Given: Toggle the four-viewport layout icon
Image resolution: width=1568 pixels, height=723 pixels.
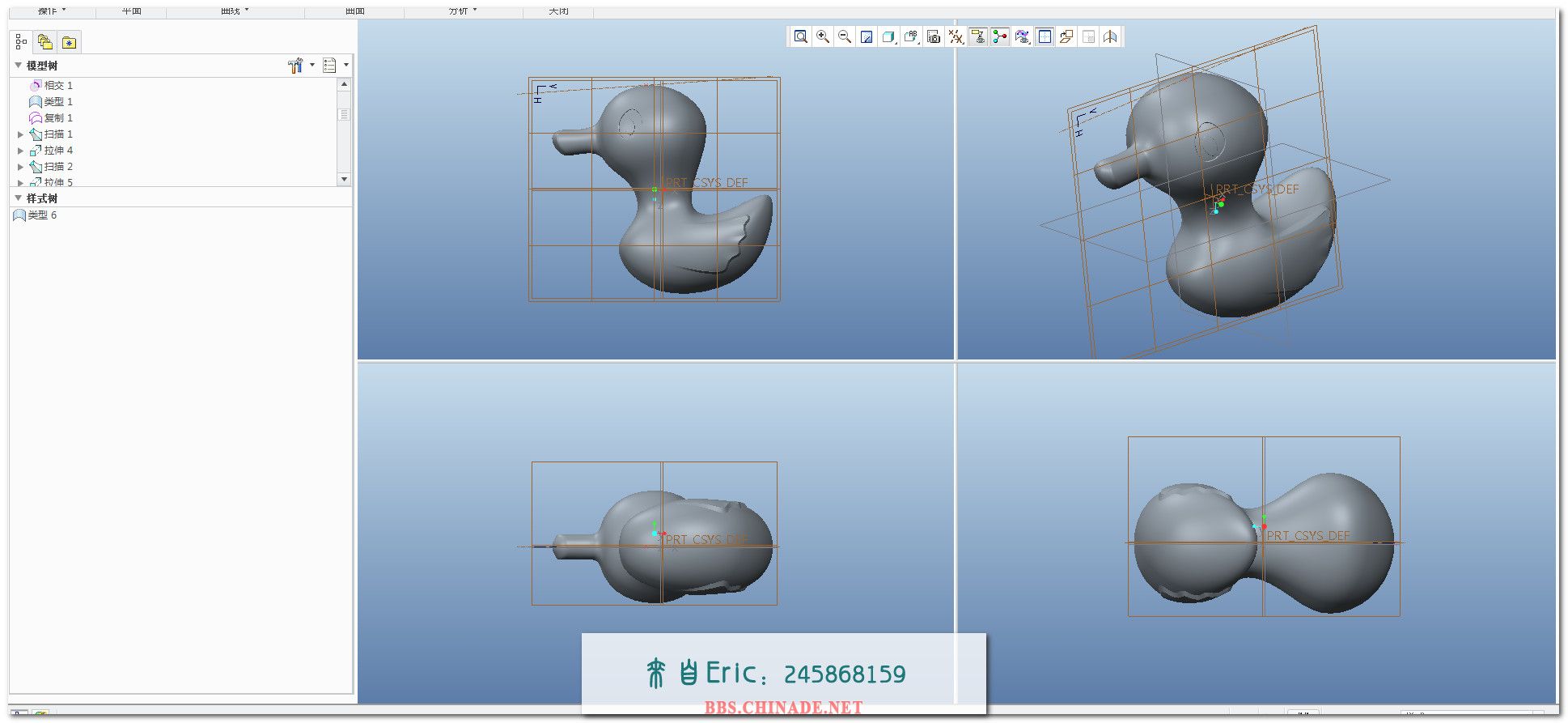Looking at the screenshot, I should pyautogui.click(x=1045, y=36).
